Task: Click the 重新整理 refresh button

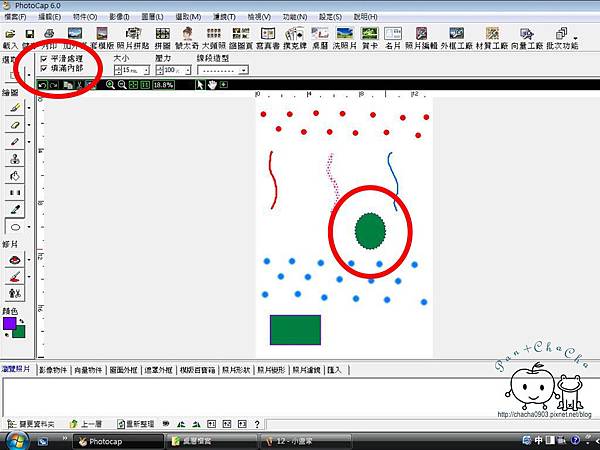Action: 135,424
